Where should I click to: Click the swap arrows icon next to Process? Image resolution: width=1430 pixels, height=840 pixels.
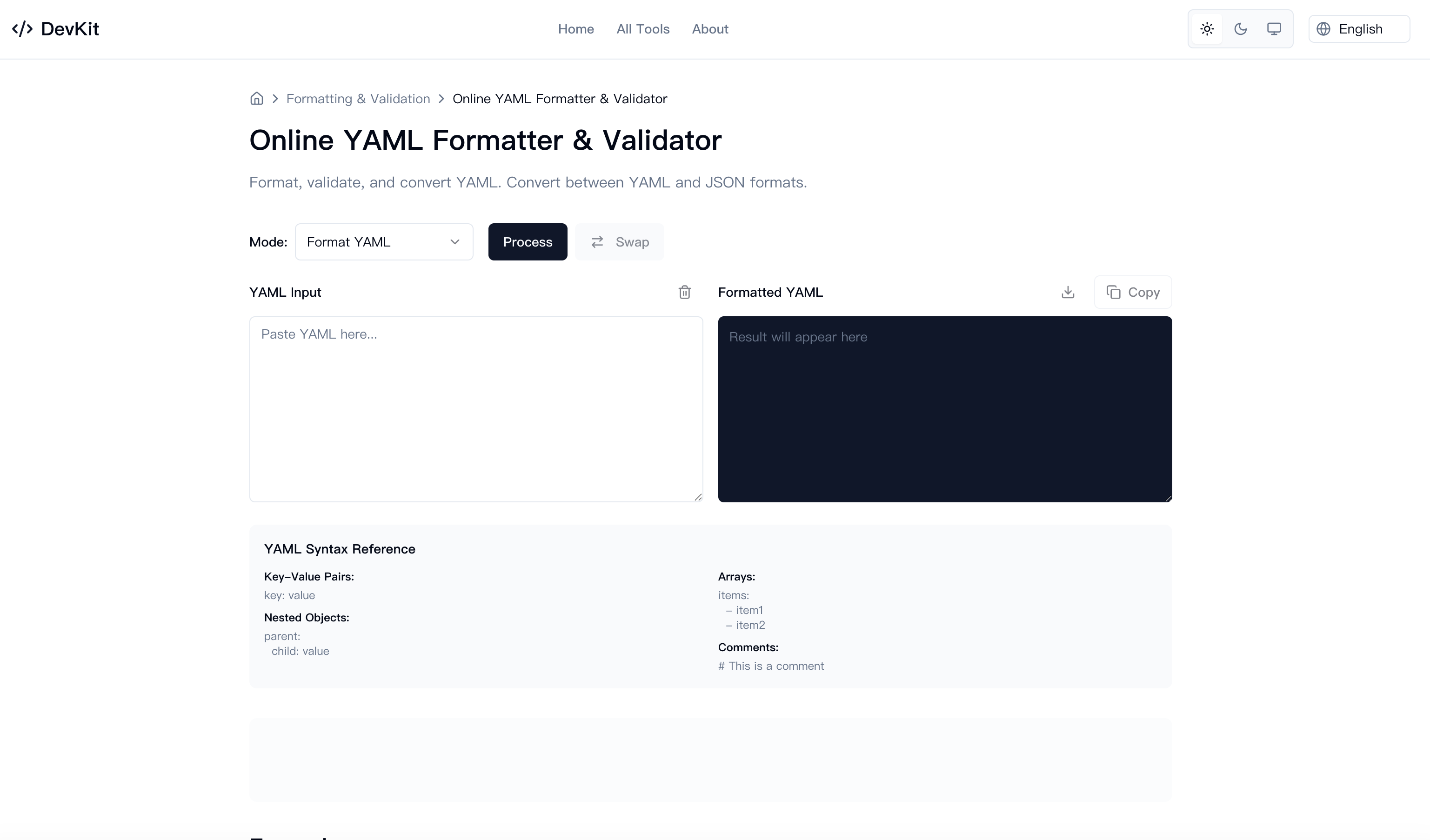596,241
